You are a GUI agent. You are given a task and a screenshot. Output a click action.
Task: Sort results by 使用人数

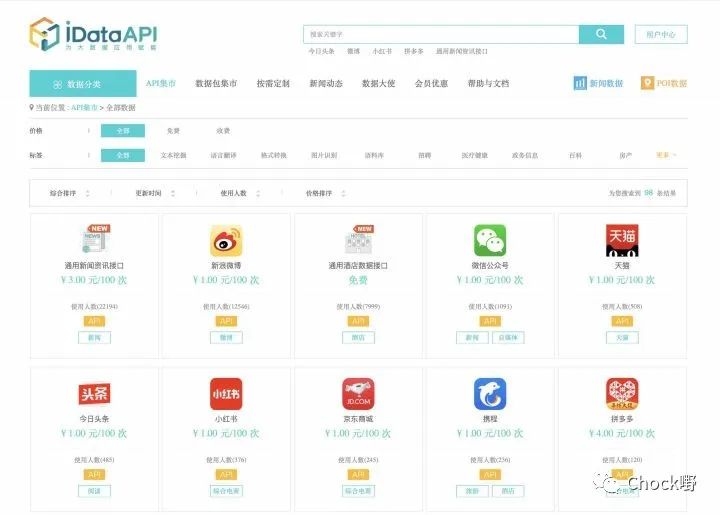pyautogui.click(x=241, y=193)
